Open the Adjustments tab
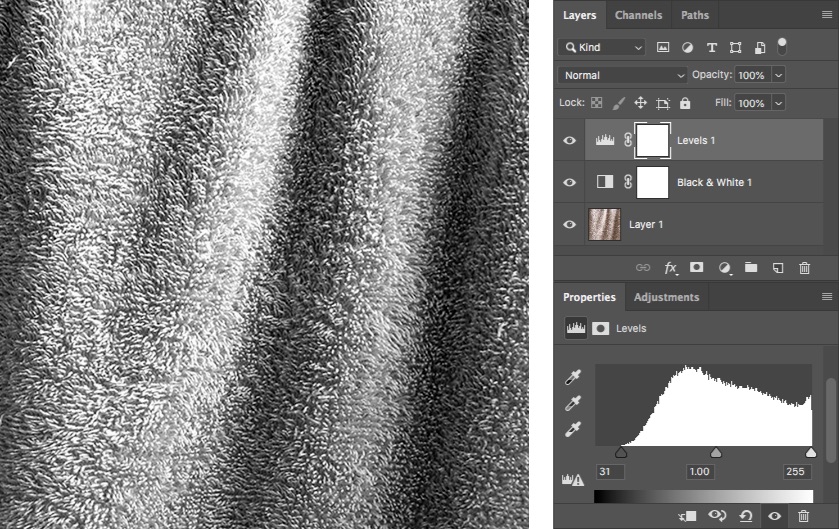 pos(666,297)
